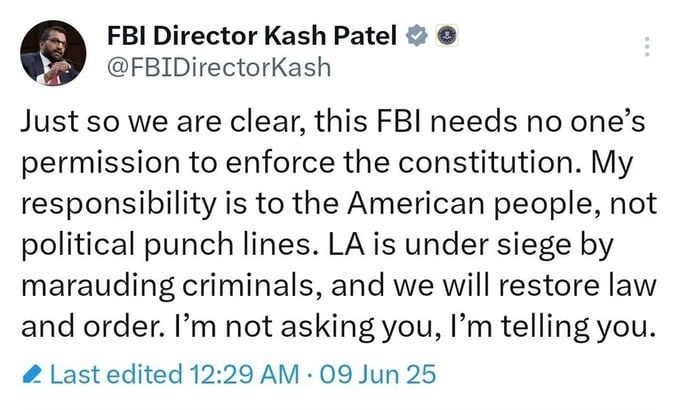This screenshot has width=680, height=410.
Task: Click the 09 Jun 25 date
Action: click(377, 374)
